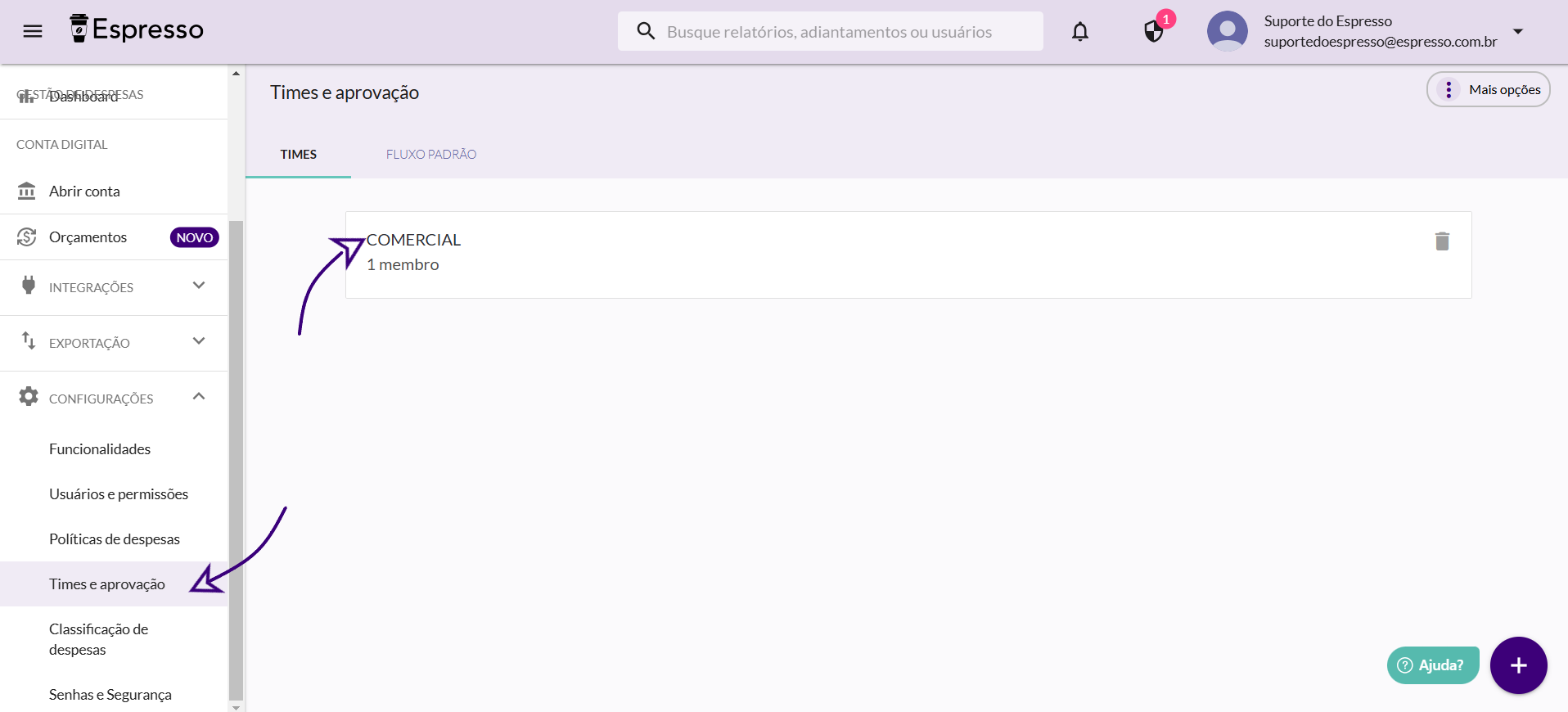Click the Espresso logo
This screenshot has width=1568, height=712.
coord(137,29)
